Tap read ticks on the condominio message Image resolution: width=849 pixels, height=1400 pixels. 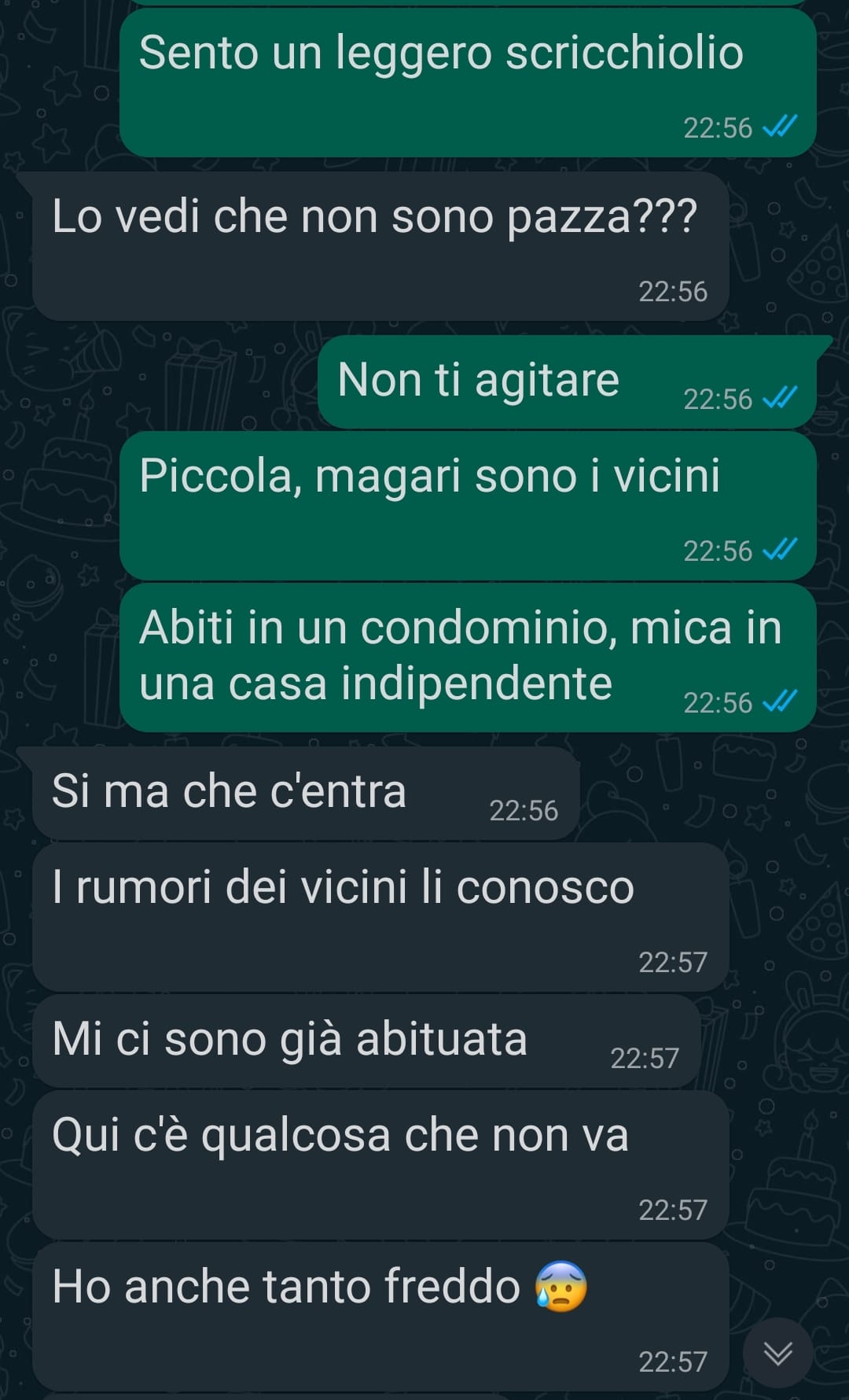(x=781, y=702)
